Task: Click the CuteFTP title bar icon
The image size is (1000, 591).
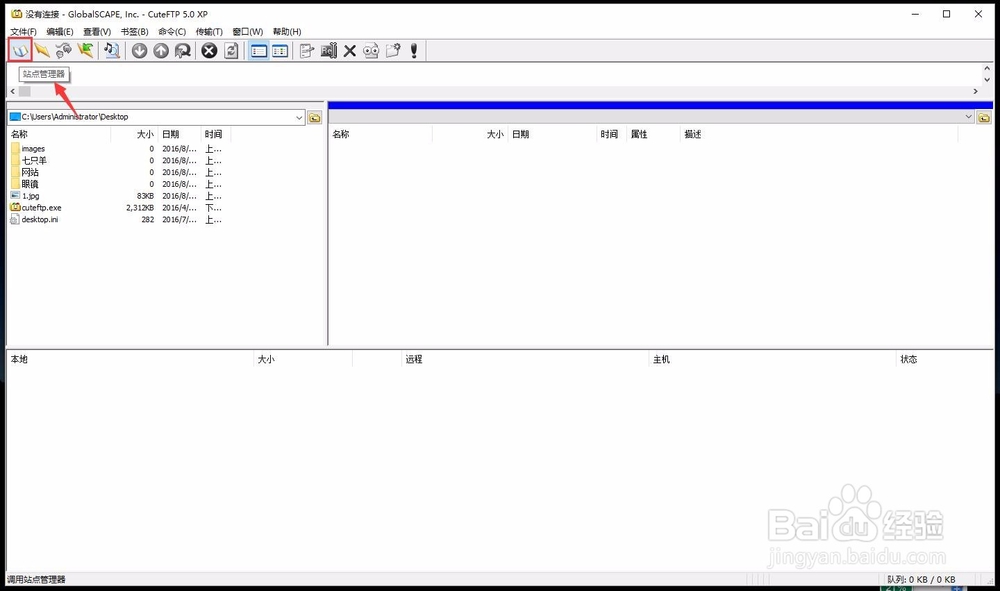Action: tap(17, 13)
